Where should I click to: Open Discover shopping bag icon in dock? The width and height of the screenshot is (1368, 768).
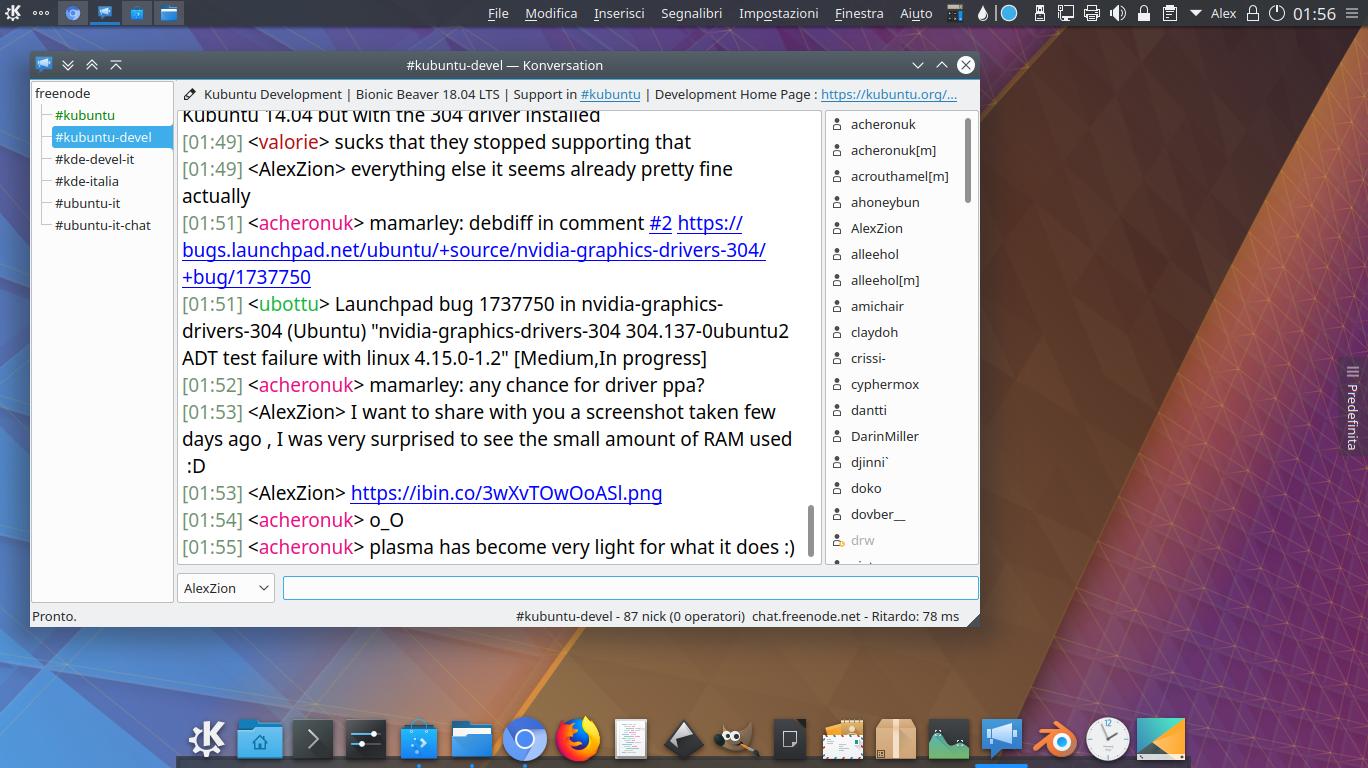tap(418, 740)
